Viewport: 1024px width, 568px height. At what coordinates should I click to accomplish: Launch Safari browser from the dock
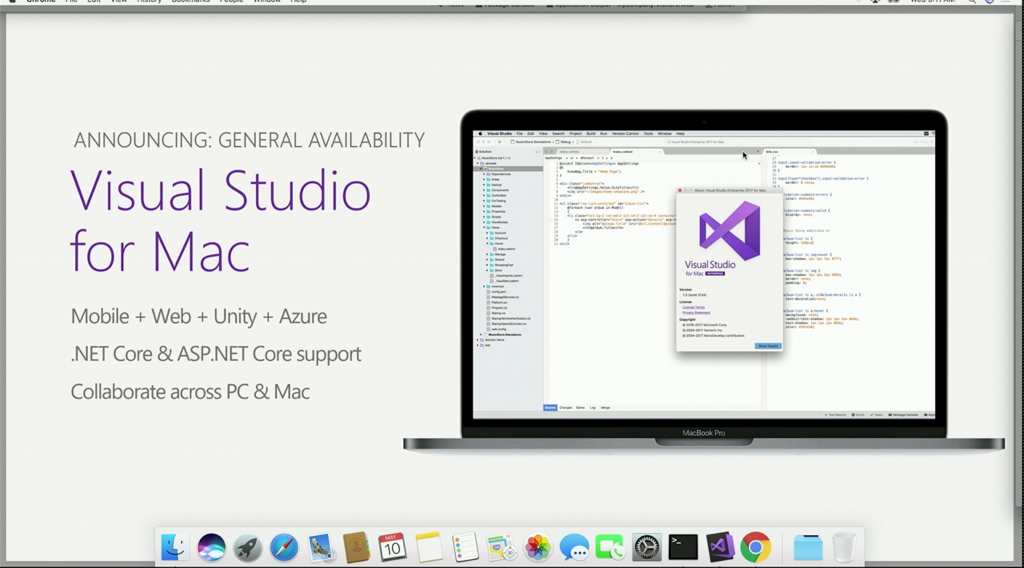284,547
